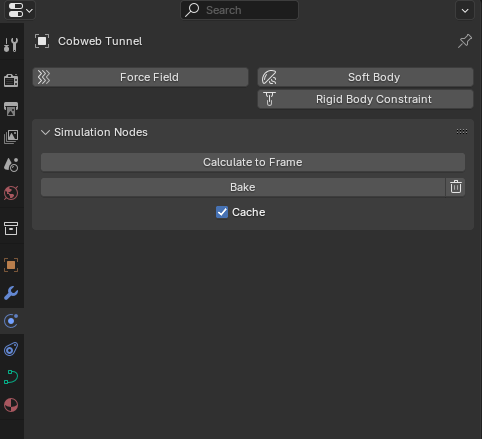The image size is (482, 439).
Task: Add a Rigid Body Constraint
Action: click(365, 99)
